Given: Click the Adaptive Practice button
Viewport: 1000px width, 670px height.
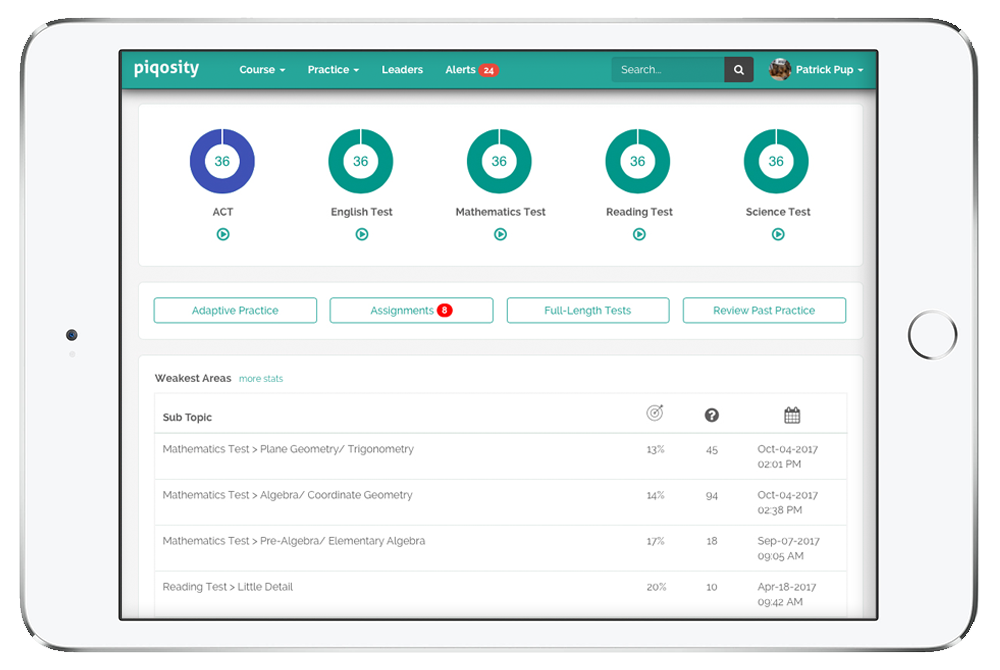Looking at the screenshot, I should click(x=235, y=311).
